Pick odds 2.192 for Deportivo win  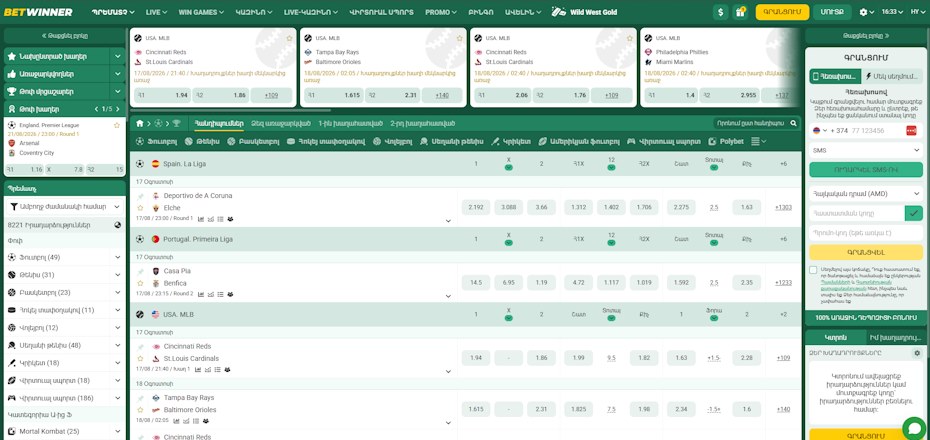[x=476, y=208]
